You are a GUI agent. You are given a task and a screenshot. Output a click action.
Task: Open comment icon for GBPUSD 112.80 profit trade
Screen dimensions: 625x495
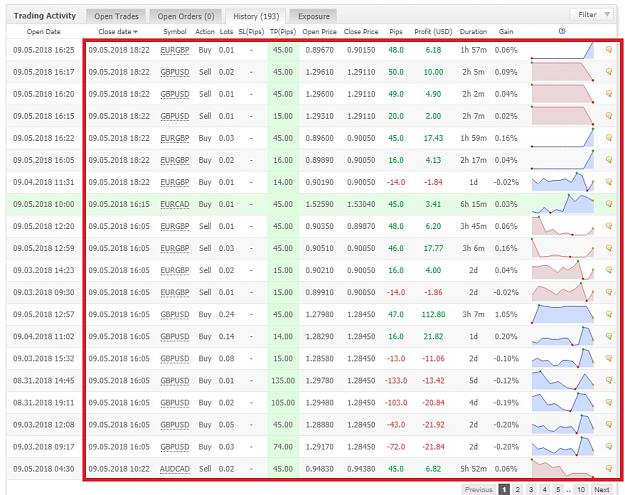click(x=609, y=314)
